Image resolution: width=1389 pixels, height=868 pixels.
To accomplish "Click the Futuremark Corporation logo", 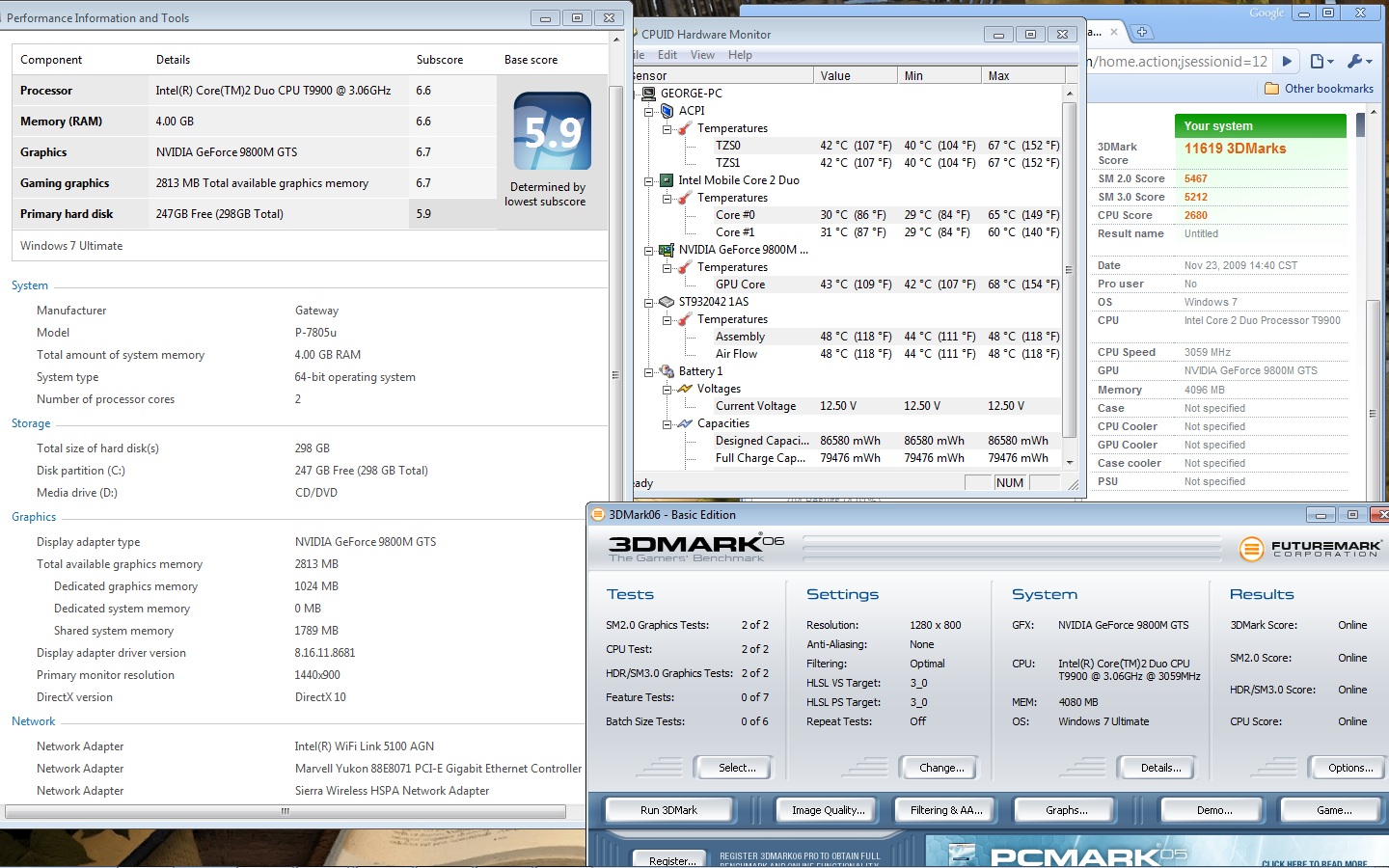I will pos(1311,549).
